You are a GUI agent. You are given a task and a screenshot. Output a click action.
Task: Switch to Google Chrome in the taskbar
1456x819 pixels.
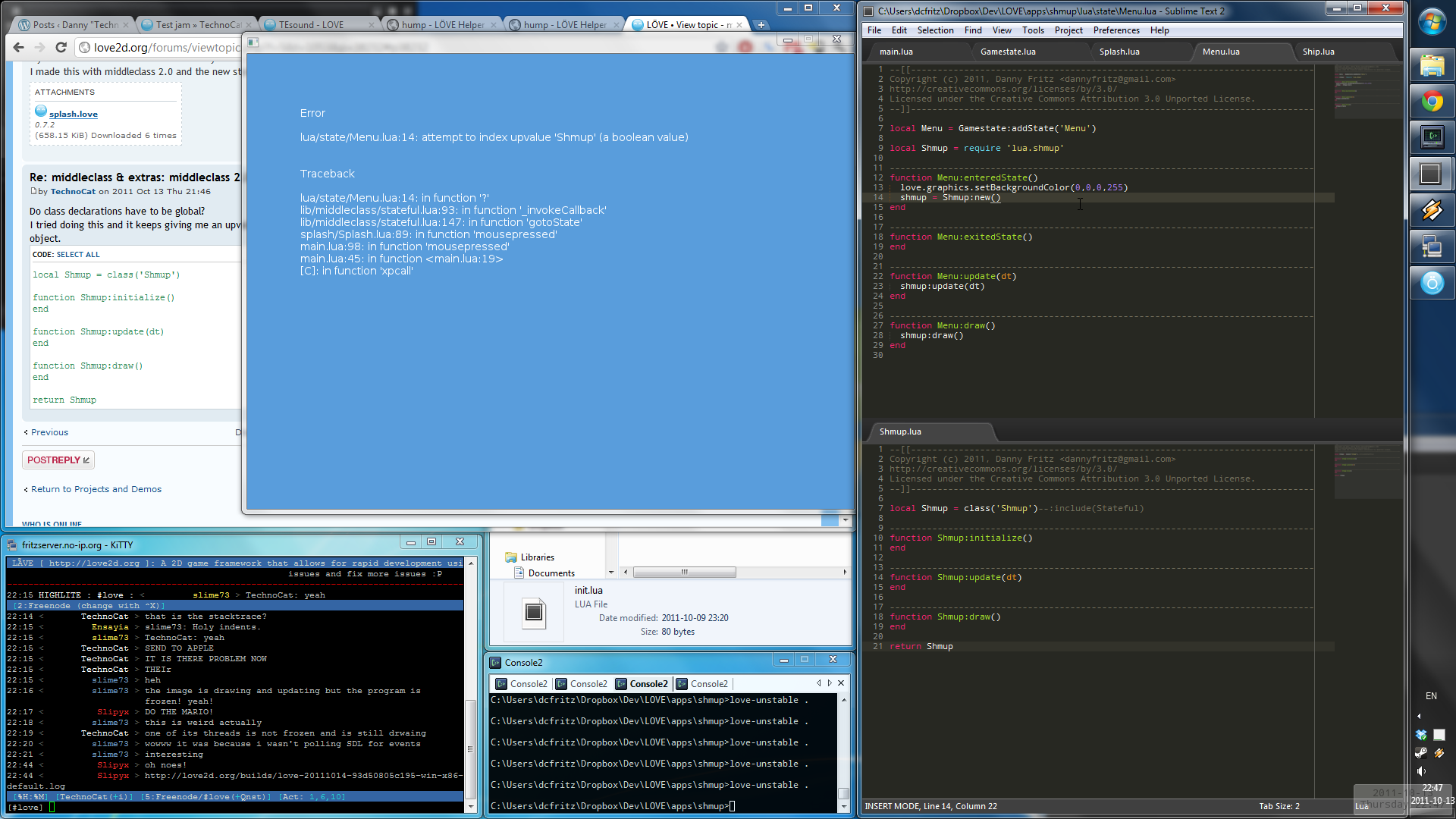1432,102
